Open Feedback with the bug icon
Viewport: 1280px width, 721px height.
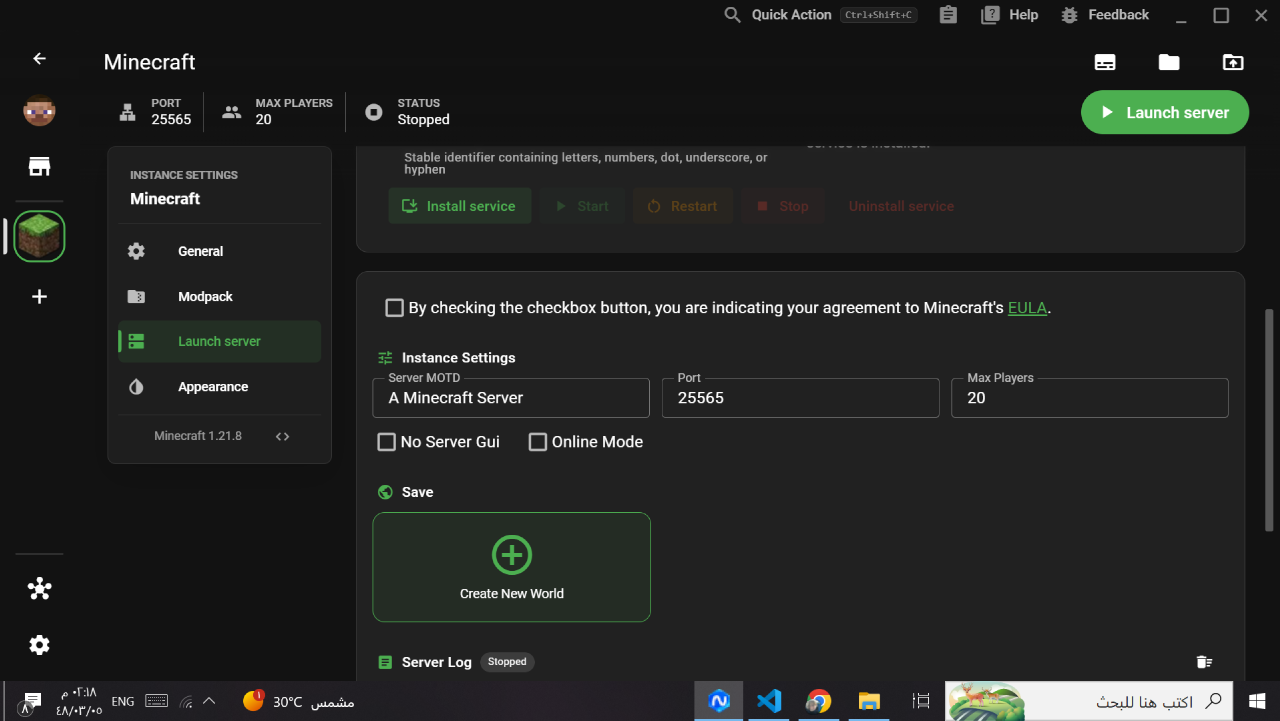click(x=1105, y=15)
